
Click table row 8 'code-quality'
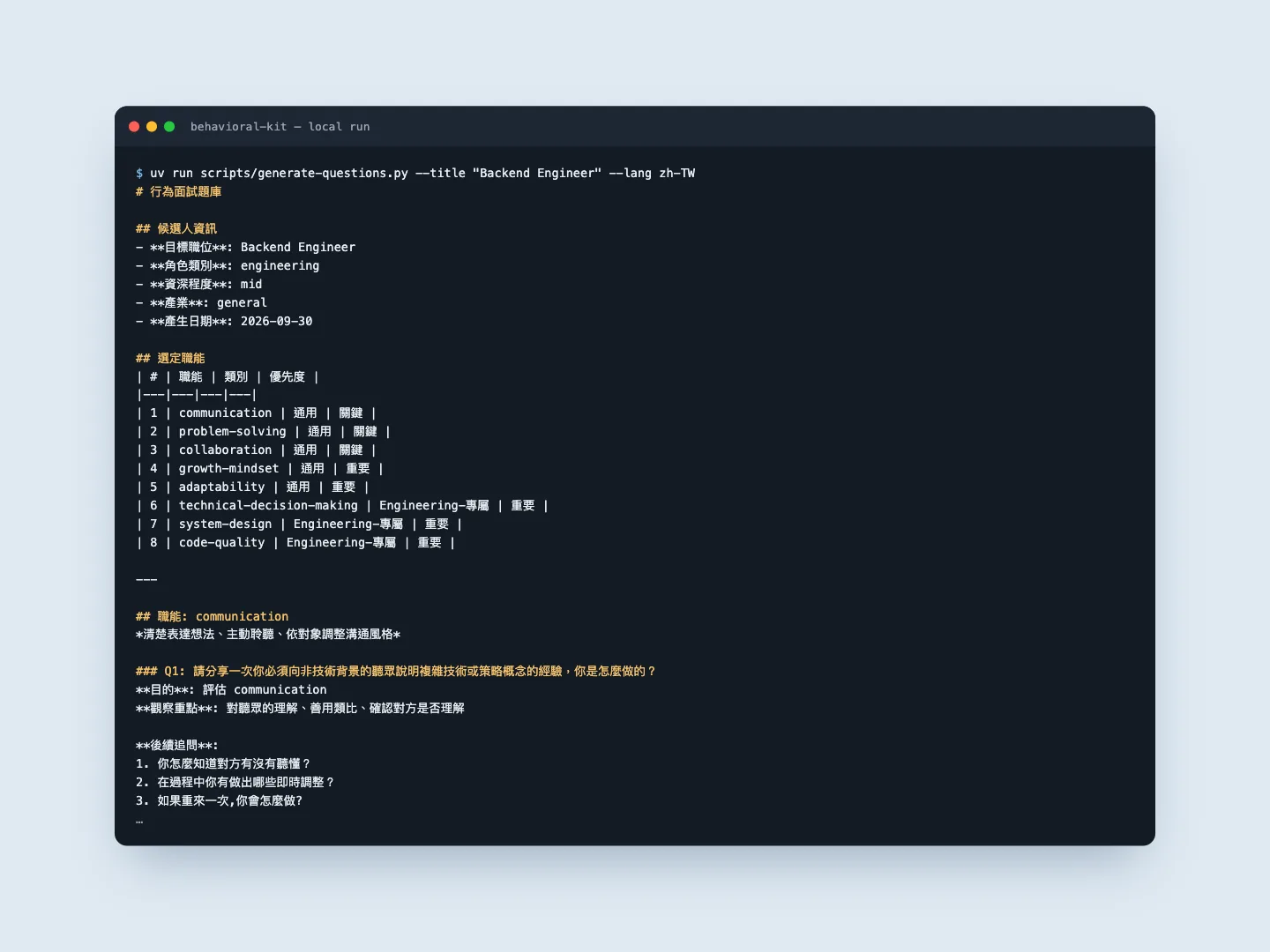click(295, 542)
